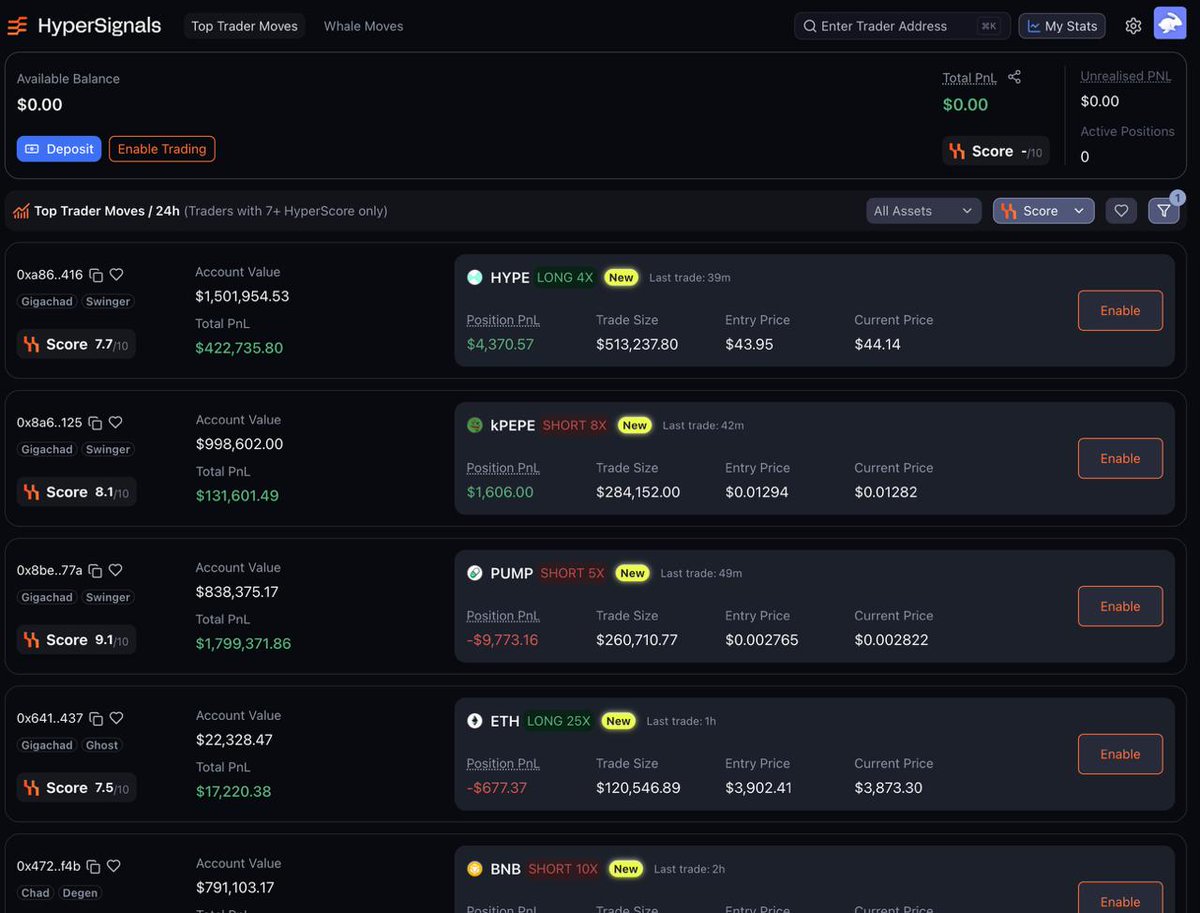
Task: Click LONG 4X label on HYPE
Action: (565, 278)
